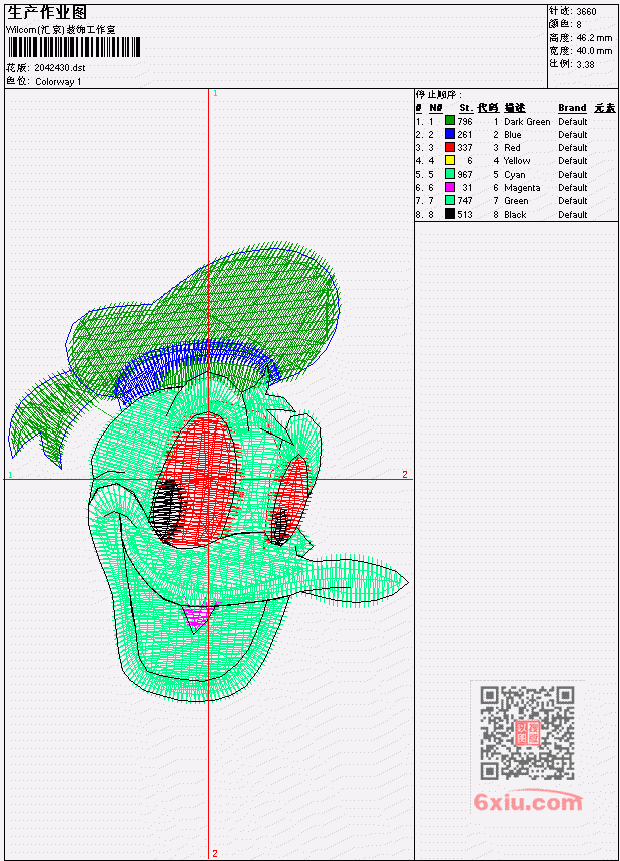The image size is (620, 861).
Task: Select the Black thread color swatch
Action: 450,214
